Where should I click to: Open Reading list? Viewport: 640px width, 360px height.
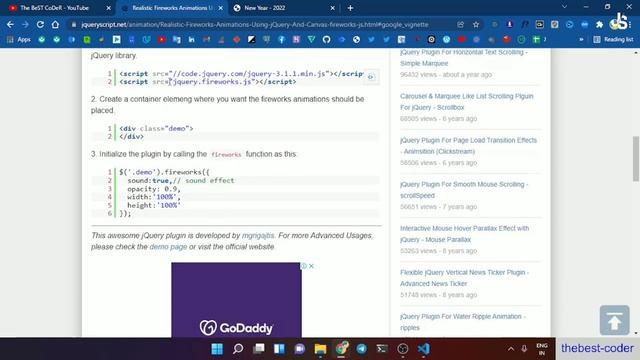coord(613,40)
